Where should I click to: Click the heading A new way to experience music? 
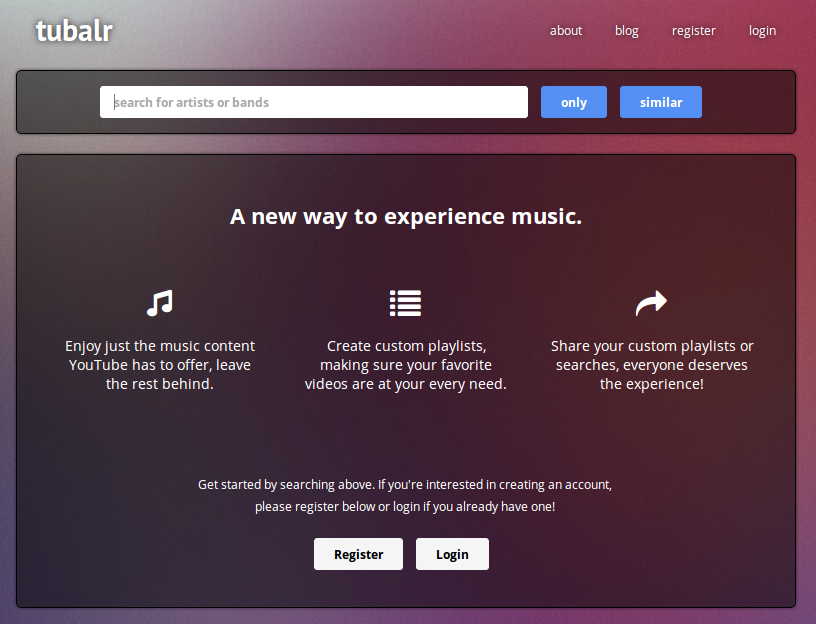406,217
